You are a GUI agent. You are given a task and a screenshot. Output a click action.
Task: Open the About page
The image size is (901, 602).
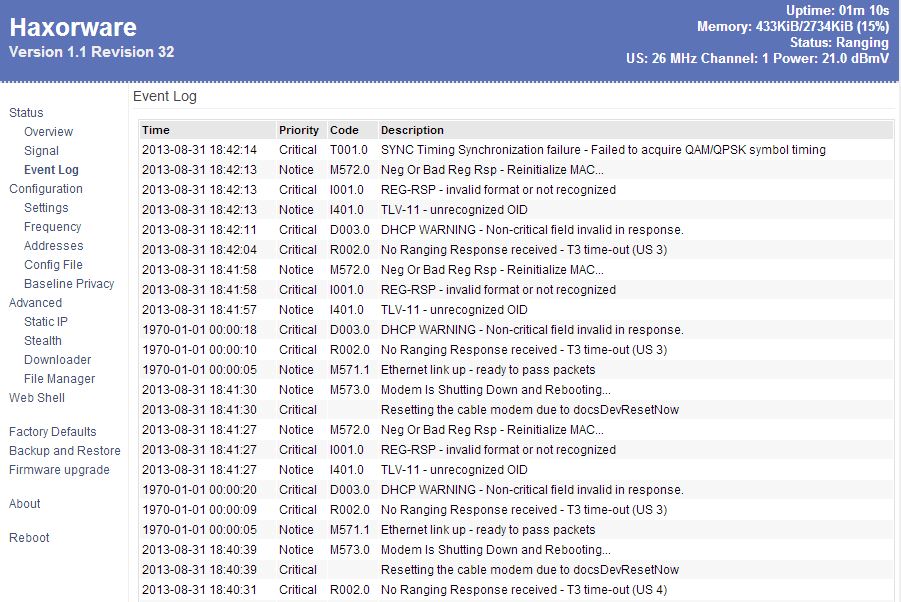(x=25, y=504)
